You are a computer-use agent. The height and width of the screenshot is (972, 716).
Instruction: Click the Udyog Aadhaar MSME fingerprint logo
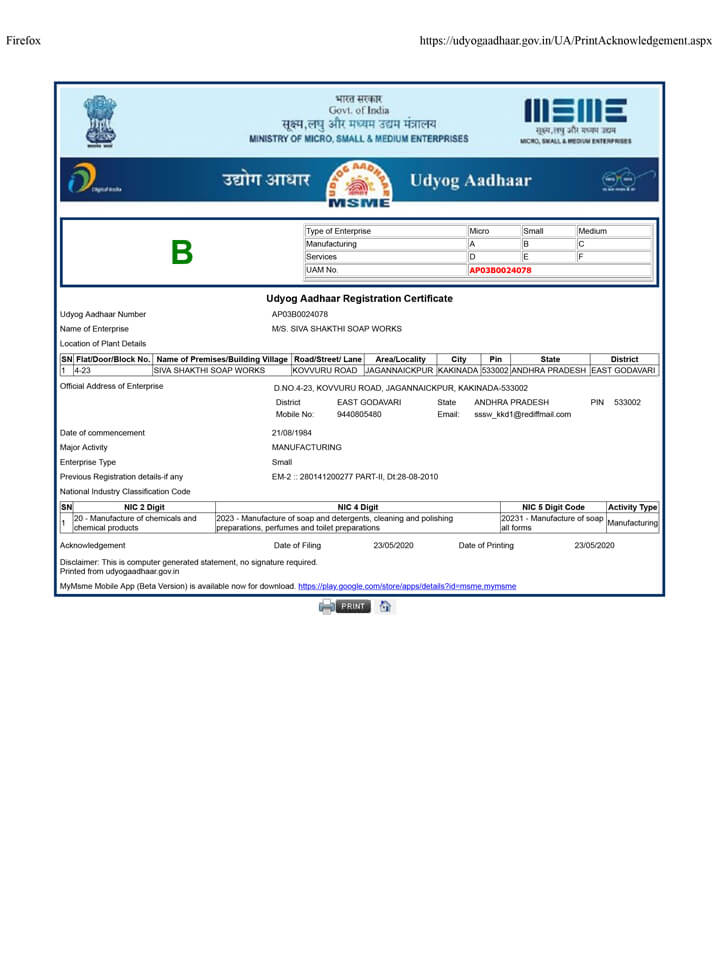click(x=354, y=184)
